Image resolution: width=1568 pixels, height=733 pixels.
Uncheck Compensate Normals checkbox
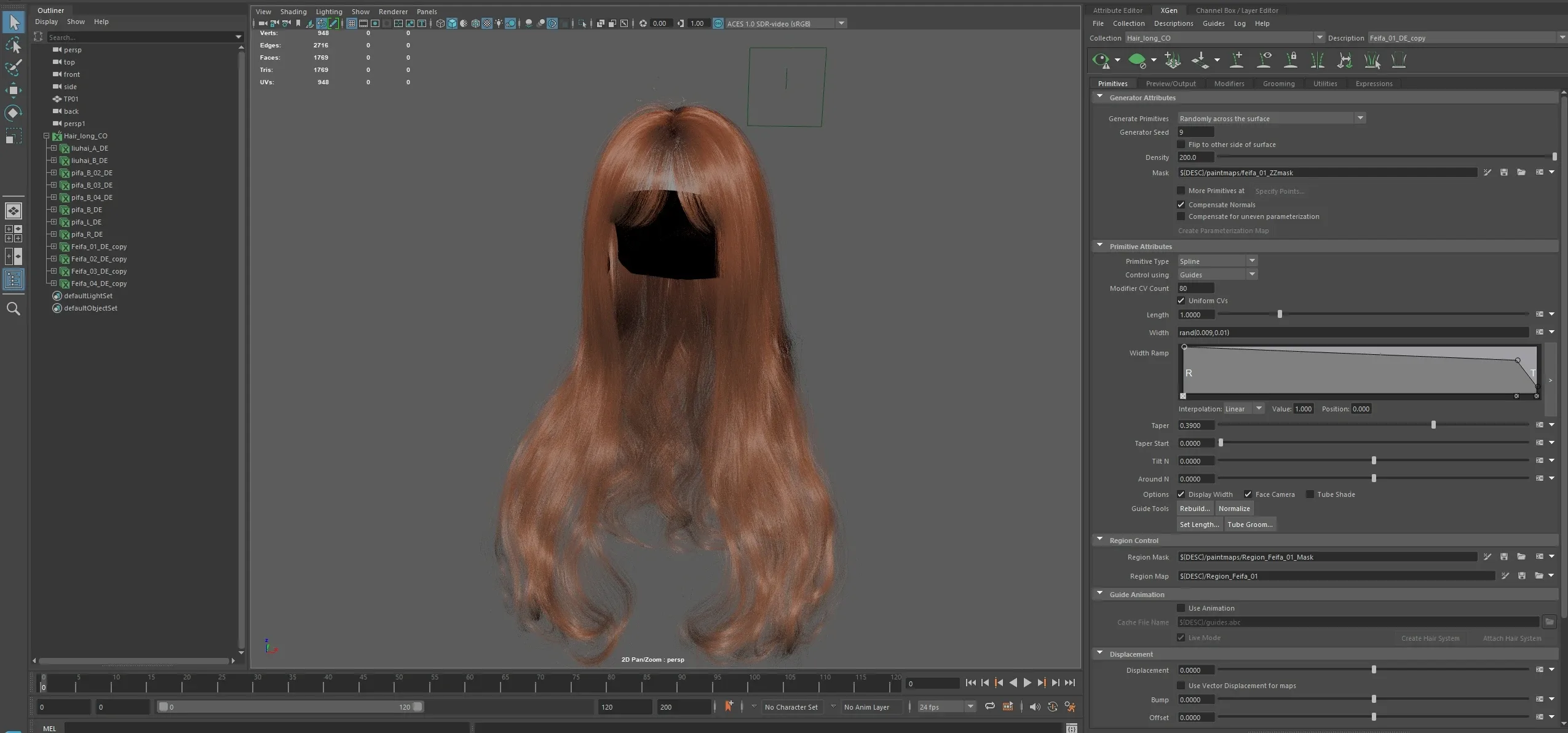[x=1181, y=205]
